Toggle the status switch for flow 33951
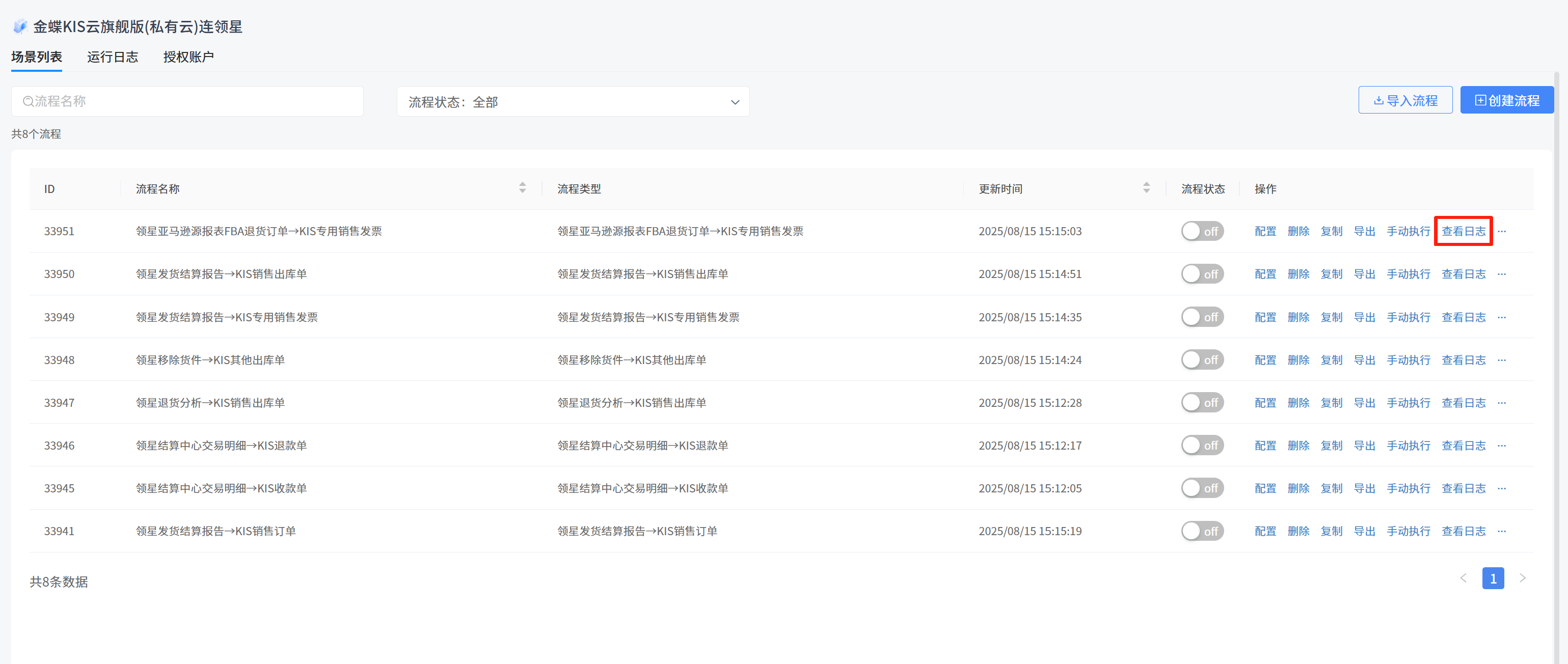This screenshot has width=1568, height=664. point(1202,231)
